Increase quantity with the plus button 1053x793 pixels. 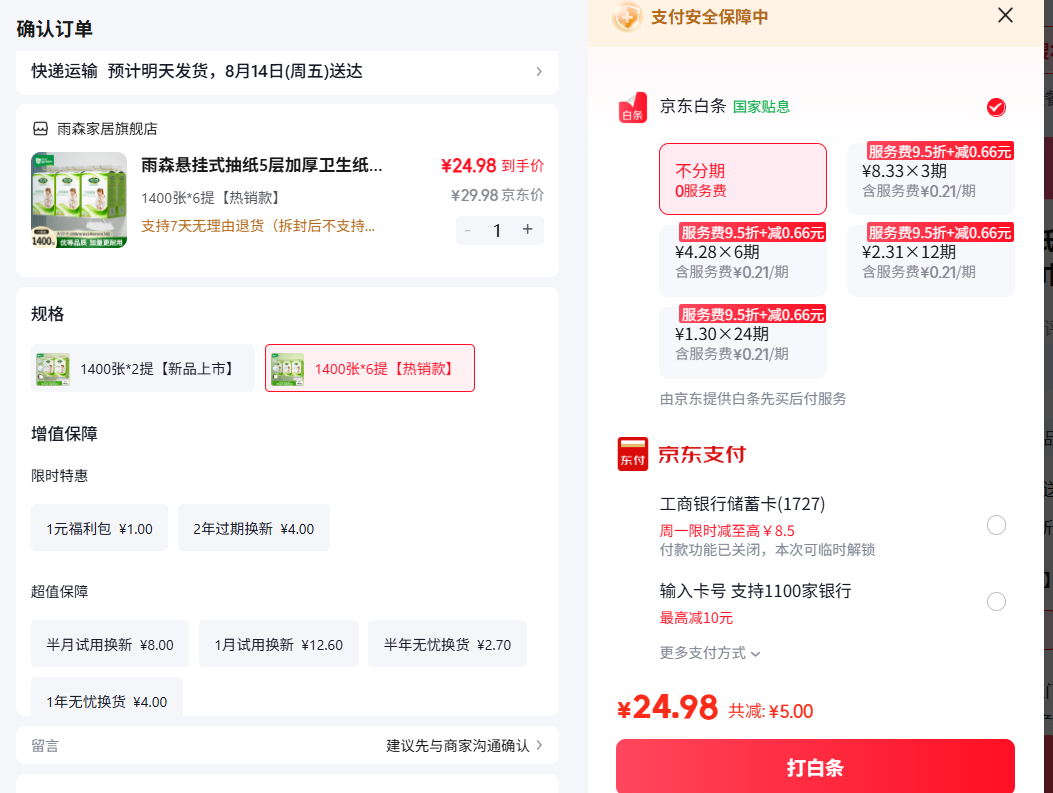528,230
